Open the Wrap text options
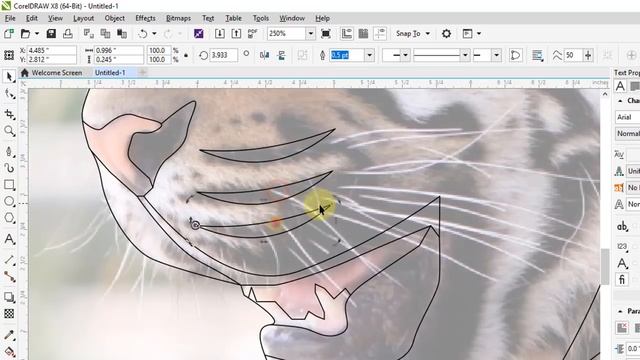 [x=538, y=55]
